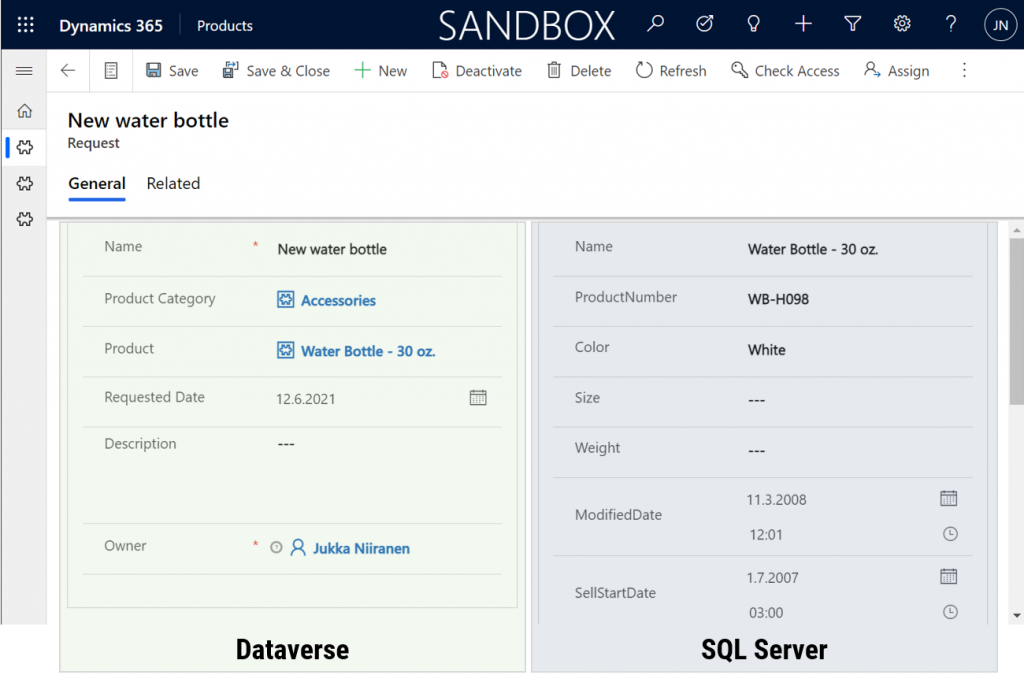
Task: Refresh the form
Action: pos(671,71)
